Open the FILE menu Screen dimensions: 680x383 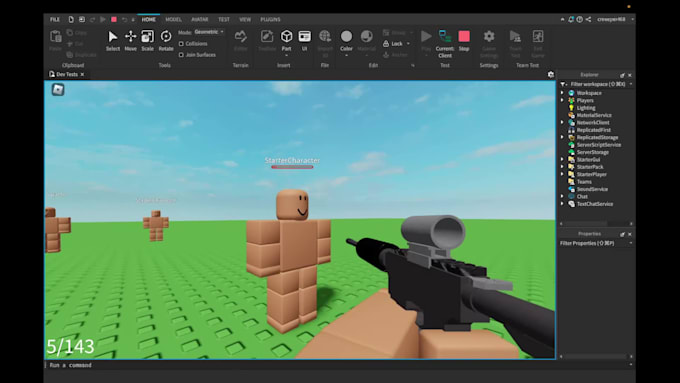click(x=55, y=20)
